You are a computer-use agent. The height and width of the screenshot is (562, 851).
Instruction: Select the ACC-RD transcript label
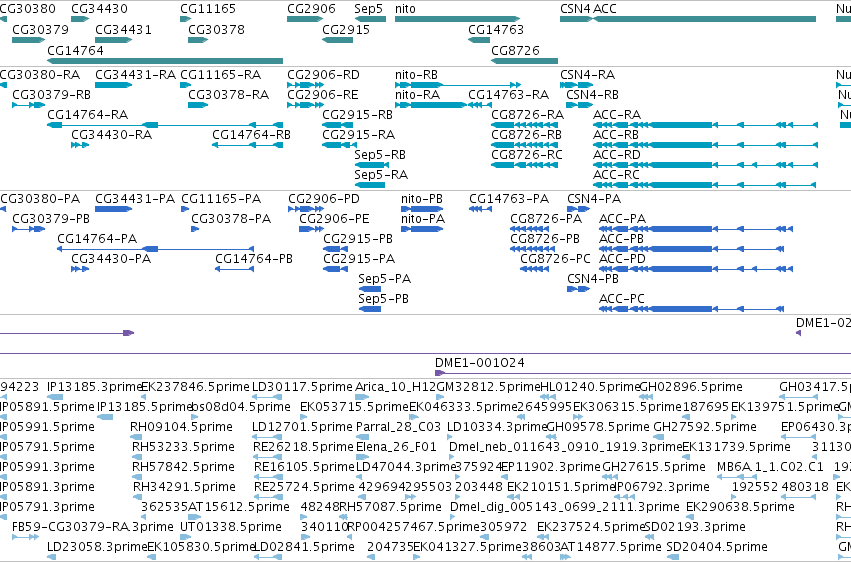click(617, 155)
